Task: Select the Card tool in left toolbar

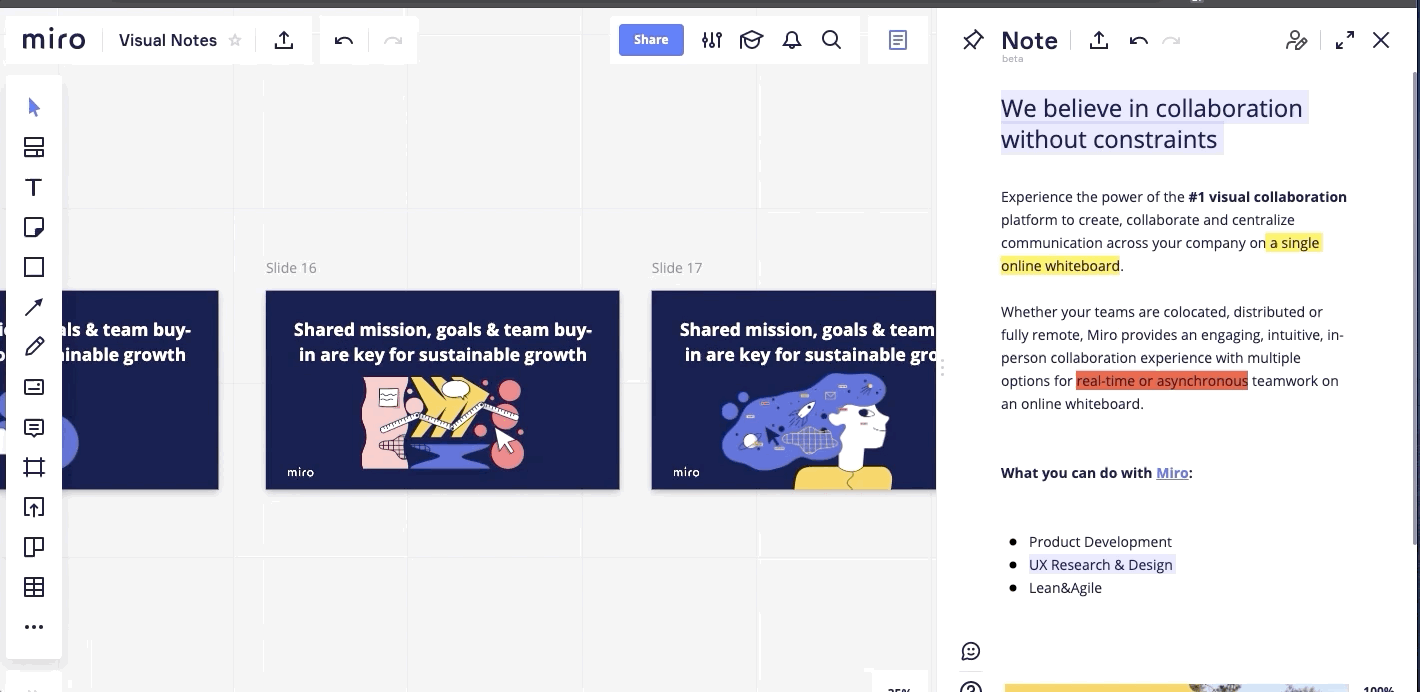Action: click(34, 387)
